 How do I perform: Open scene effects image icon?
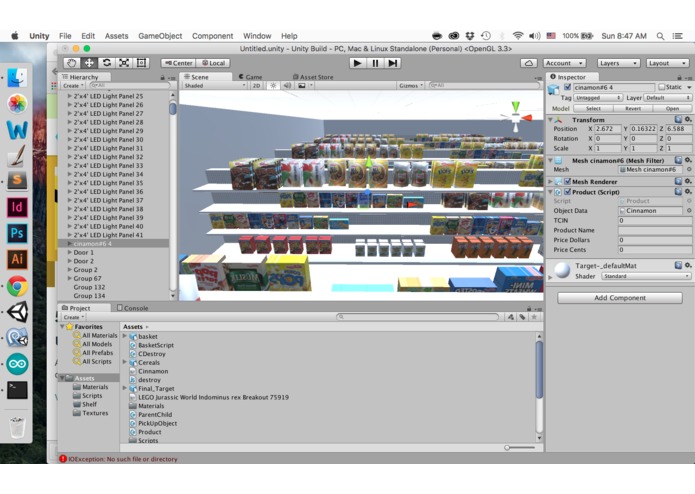tap(302, 86)
